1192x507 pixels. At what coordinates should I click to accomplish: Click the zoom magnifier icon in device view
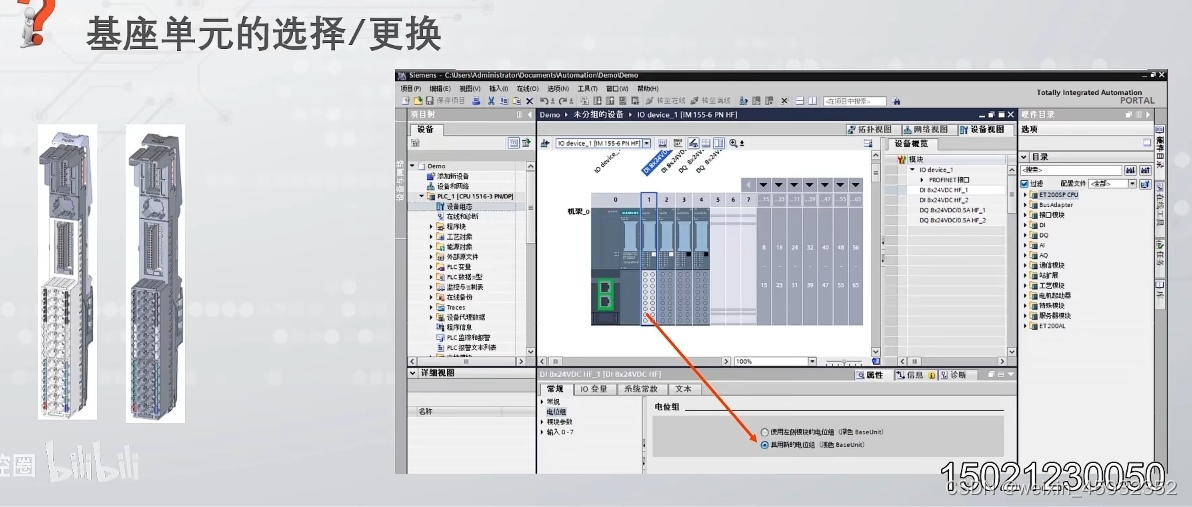pos(734,143)
